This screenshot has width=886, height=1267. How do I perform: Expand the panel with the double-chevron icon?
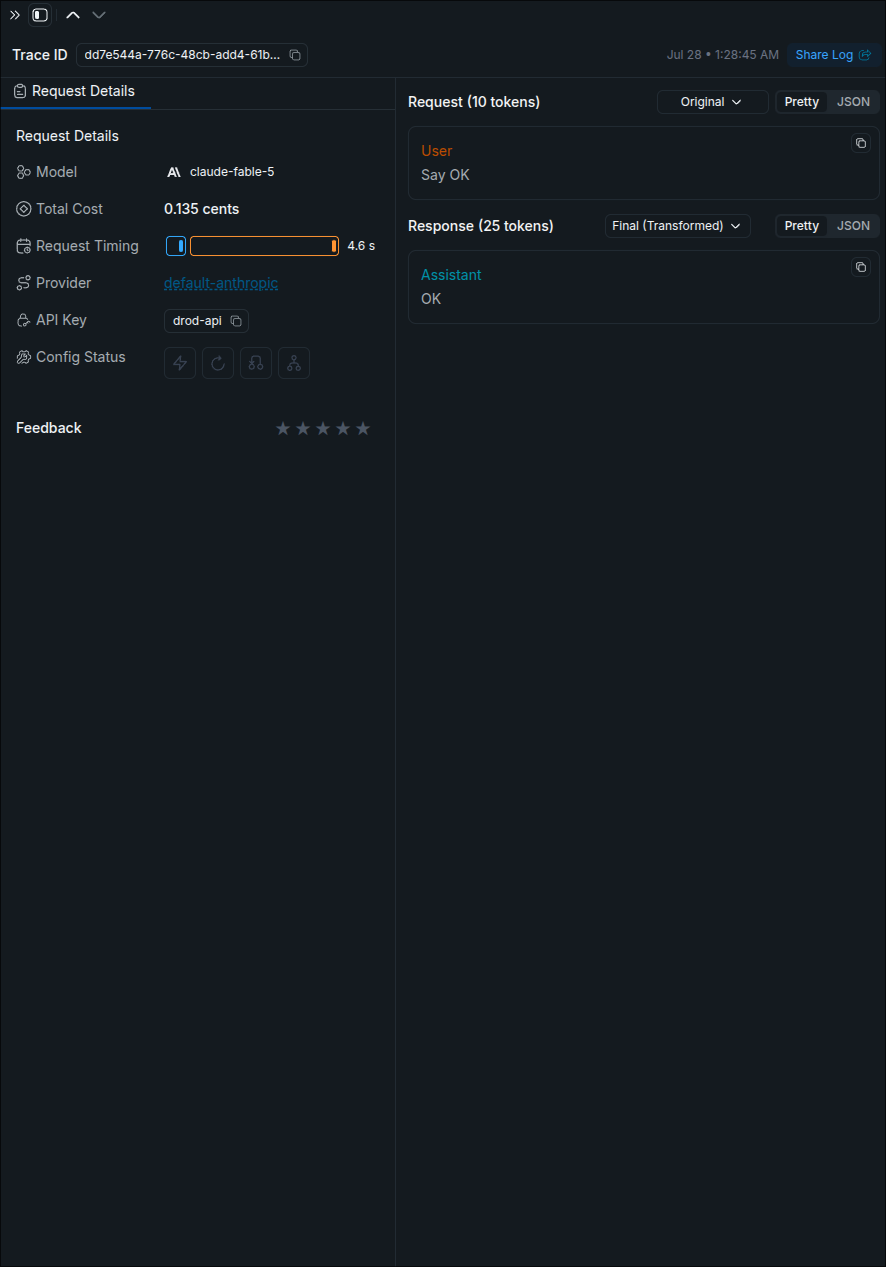point(15,15)
